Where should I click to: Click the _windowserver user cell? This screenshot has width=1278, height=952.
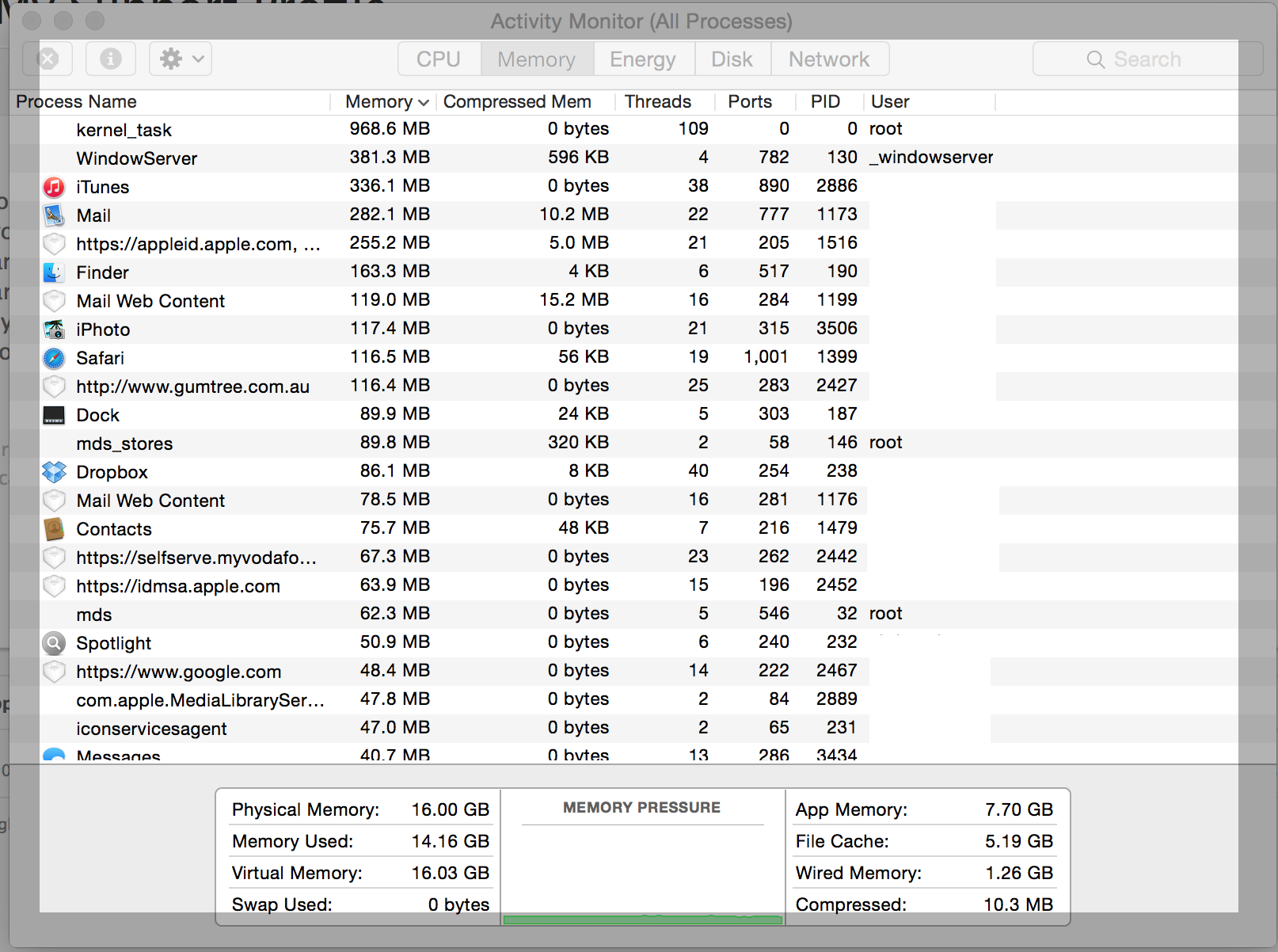pos(931,158)
